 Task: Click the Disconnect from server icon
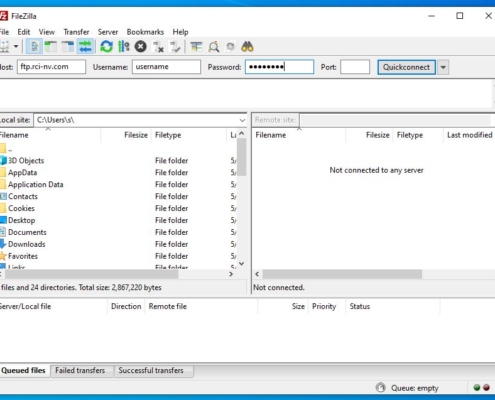pos(158,47)
